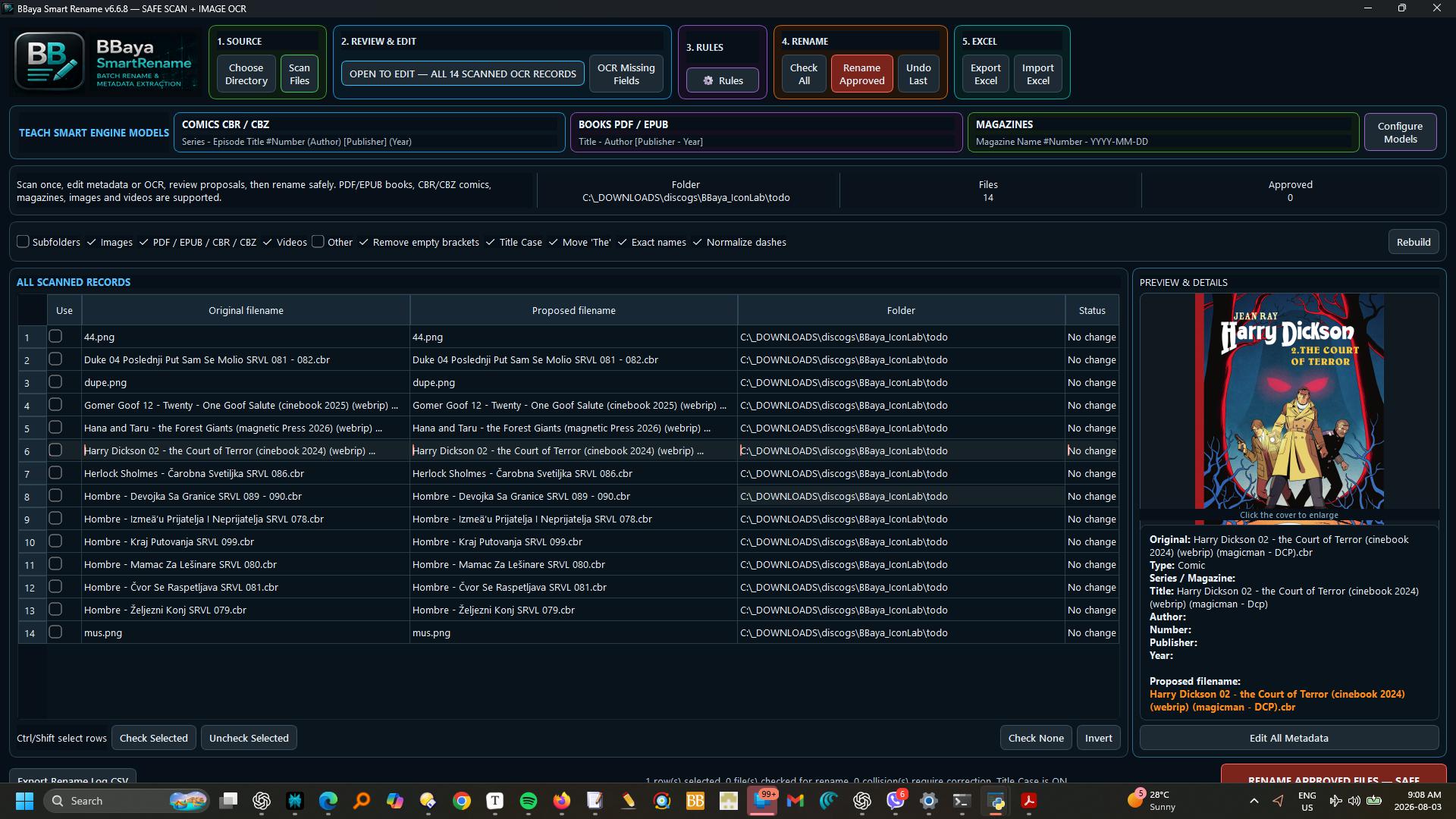The width and height of the screenshot is (1456, 819).
Task: Click Uncheck Selected button
Action: [249, 738]
